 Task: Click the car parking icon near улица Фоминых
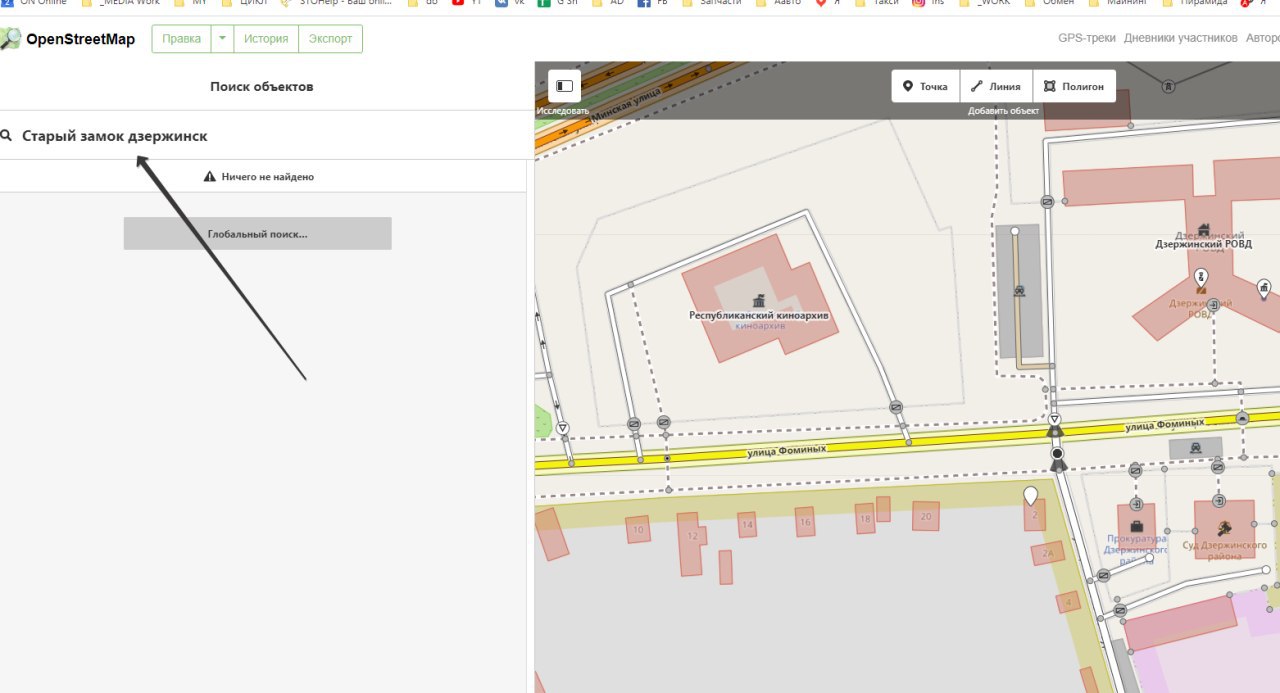[x=1195, y=447]
